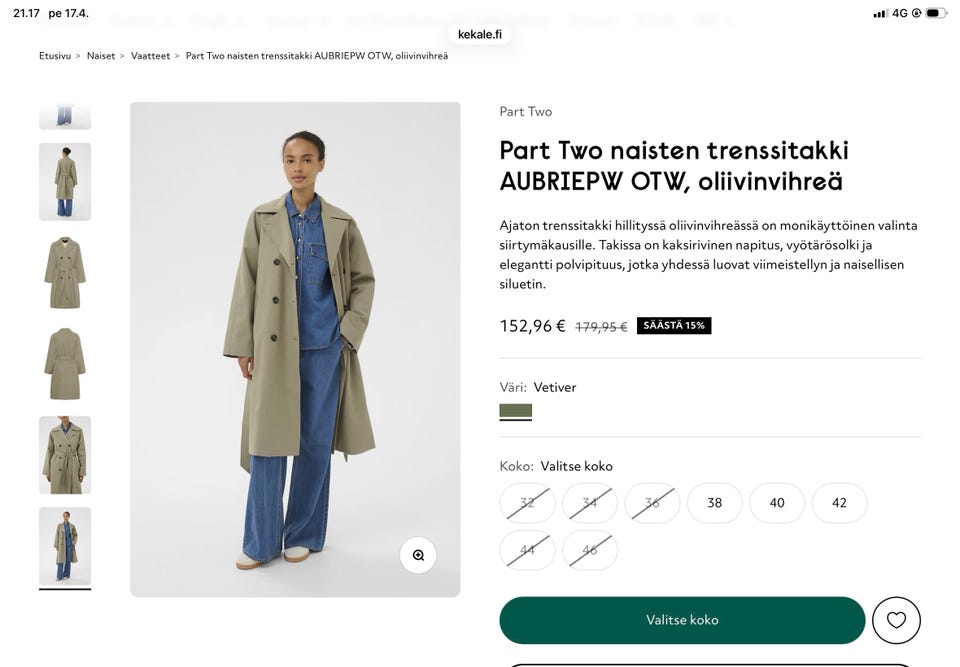Tap the battery icon in status bar
Image resolution: width=960 pixels, height=667 pixels.
click(935, 13)
